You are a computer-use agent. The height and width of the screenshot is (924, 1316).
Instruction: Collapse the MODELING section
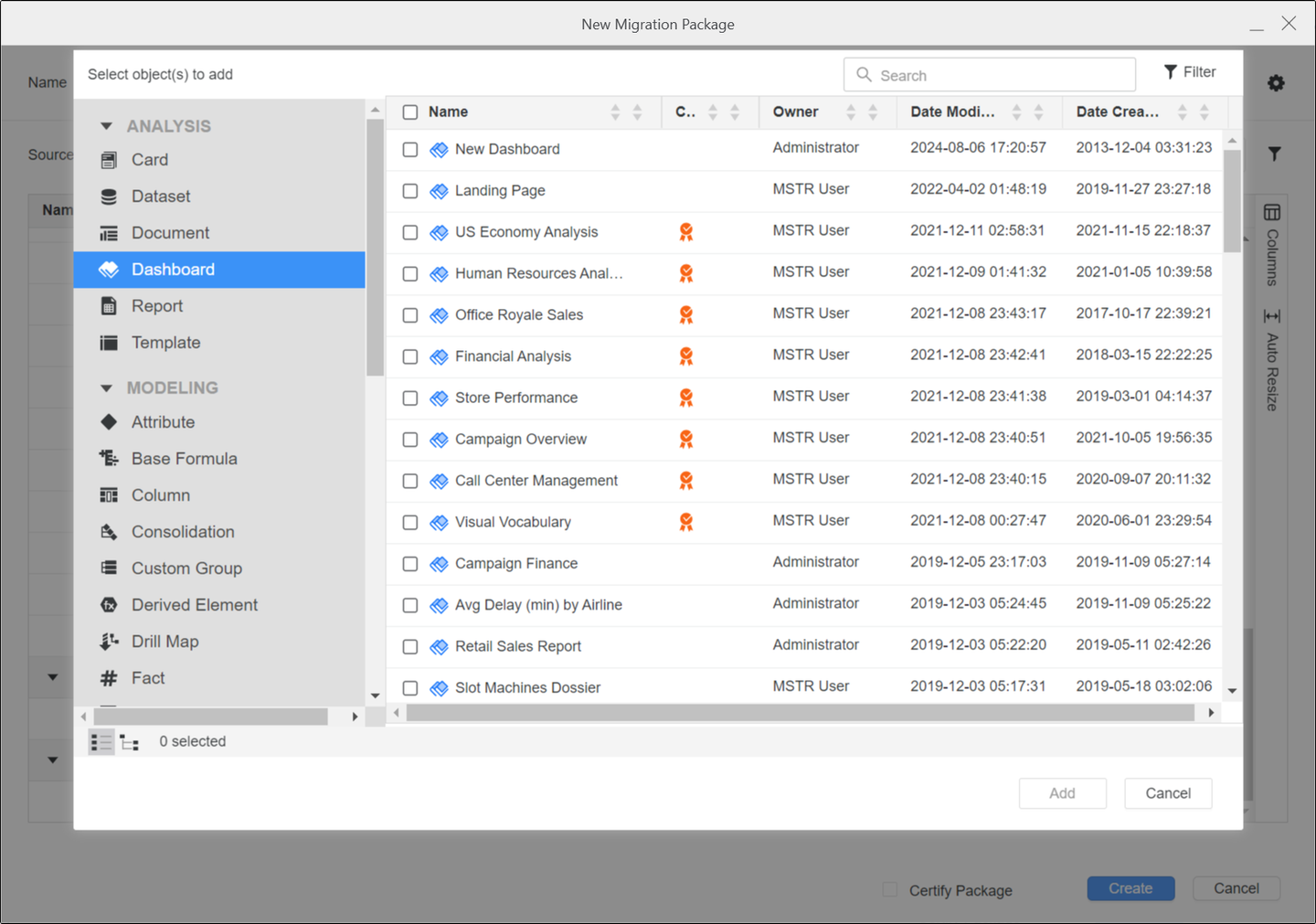107,388
